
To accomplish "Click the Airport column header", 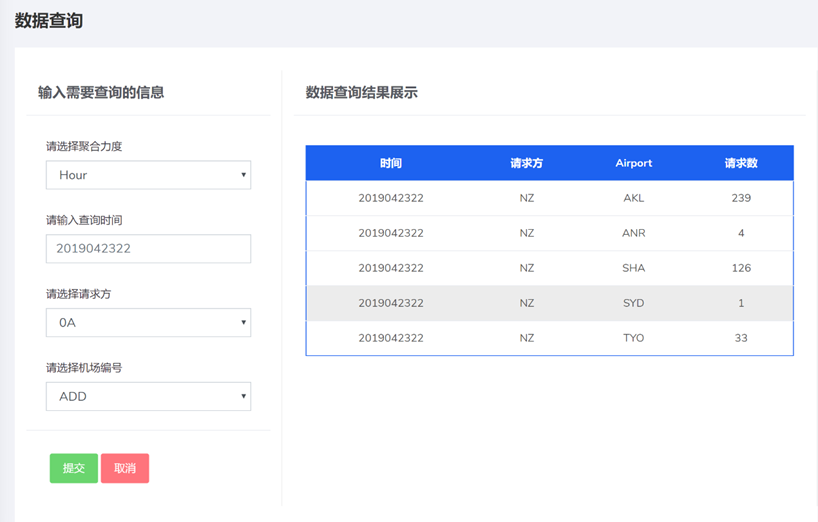I will (x=634, y=163).
